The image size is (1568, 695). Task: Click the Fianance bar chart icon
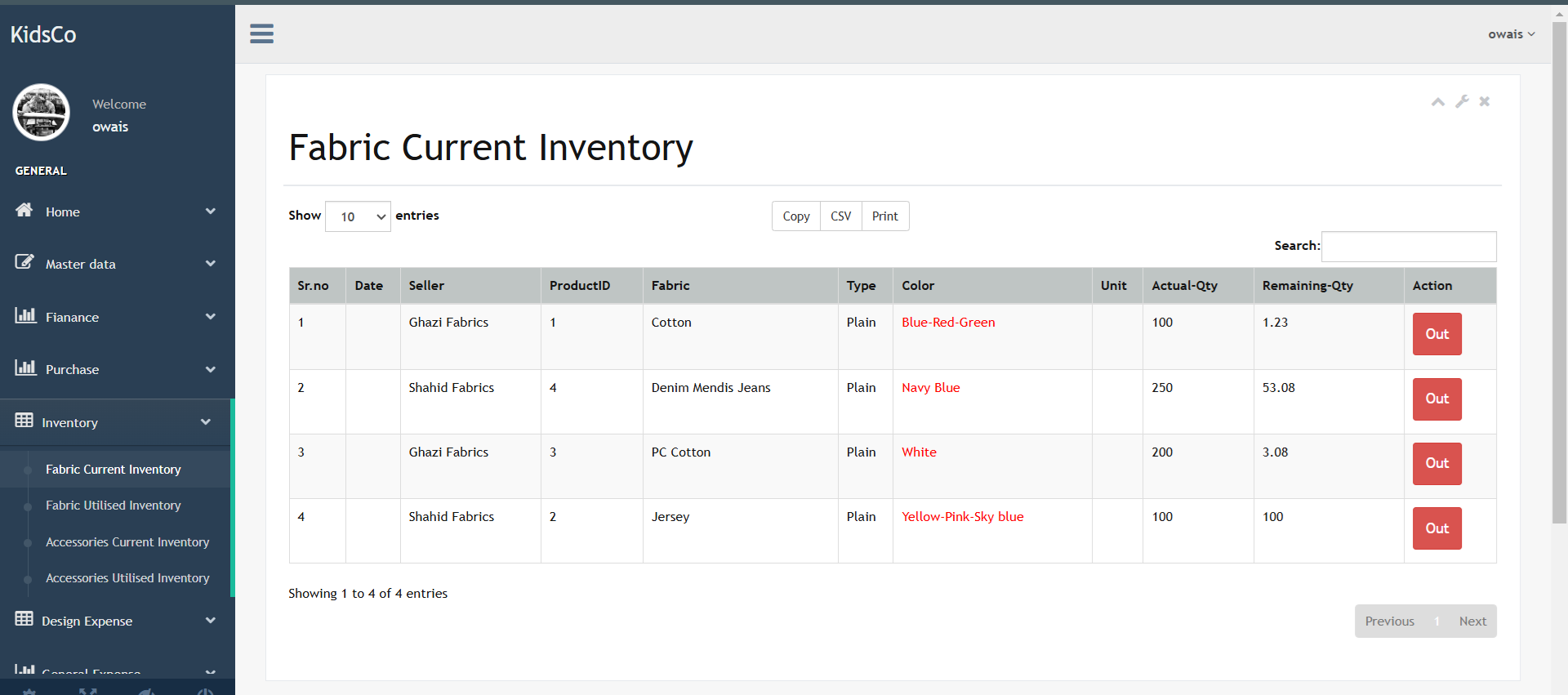tap(25, 316)
